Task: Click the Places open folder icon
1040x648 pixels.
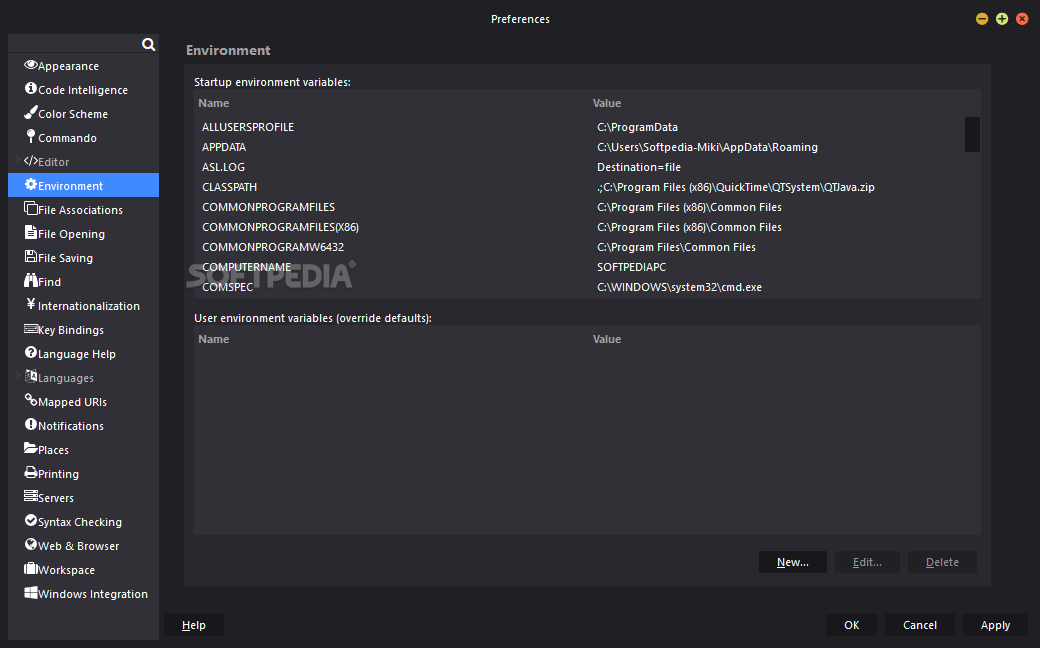Action: (x=31, y=448)
